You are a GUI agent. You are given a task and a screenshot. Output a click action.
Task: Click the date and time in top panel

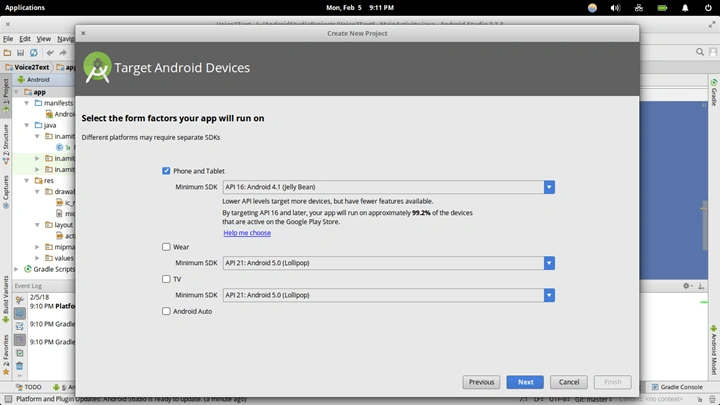tap(360, 8)
